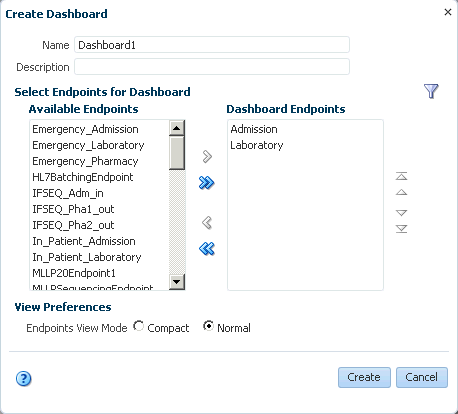Viewport: 458px width, 414px height.
Task: Open the help question mark icon
Action: [24, 378]
